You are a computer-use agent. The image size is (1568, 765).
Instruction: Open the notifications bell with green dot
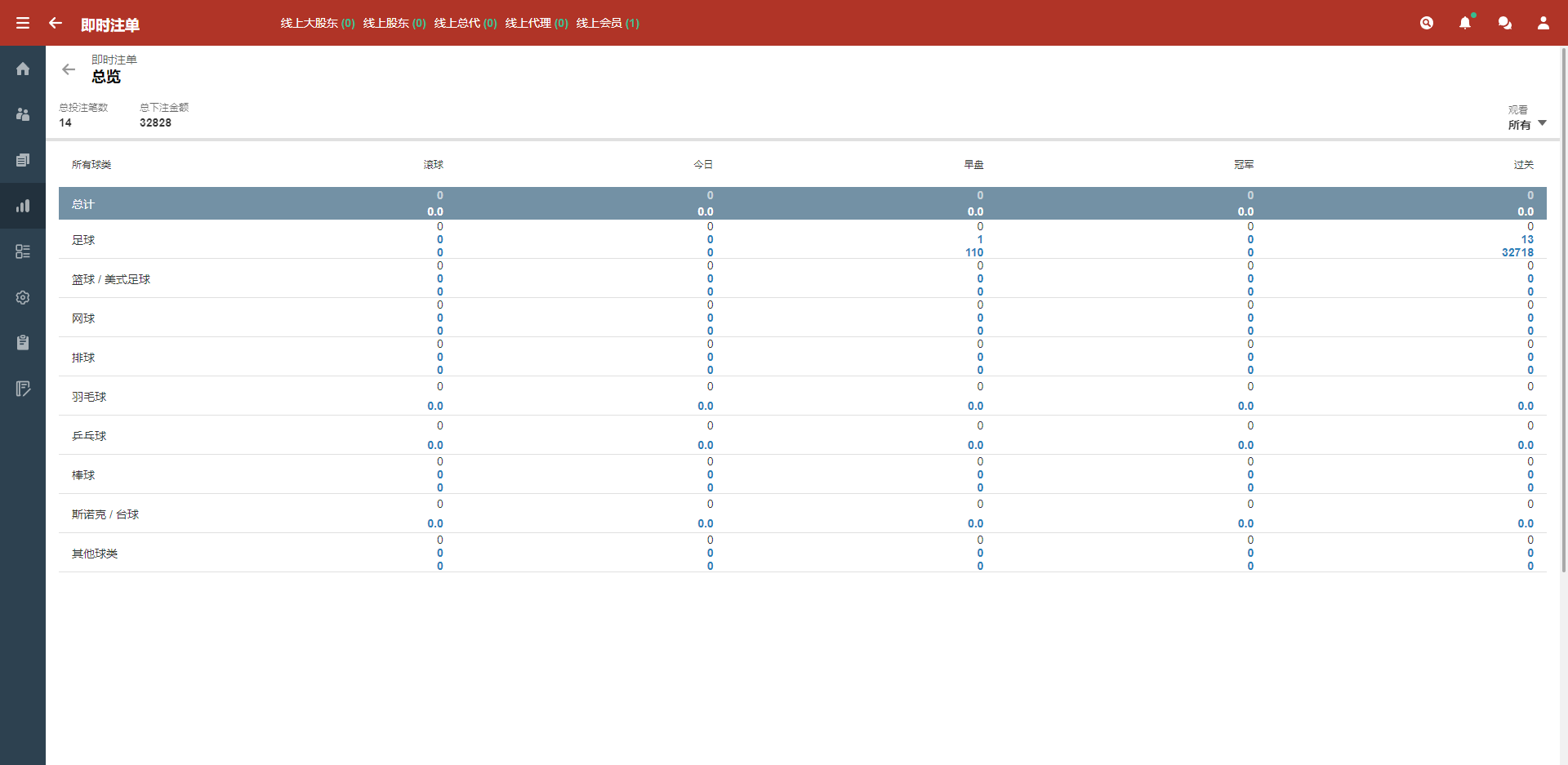click(1466, 23)
